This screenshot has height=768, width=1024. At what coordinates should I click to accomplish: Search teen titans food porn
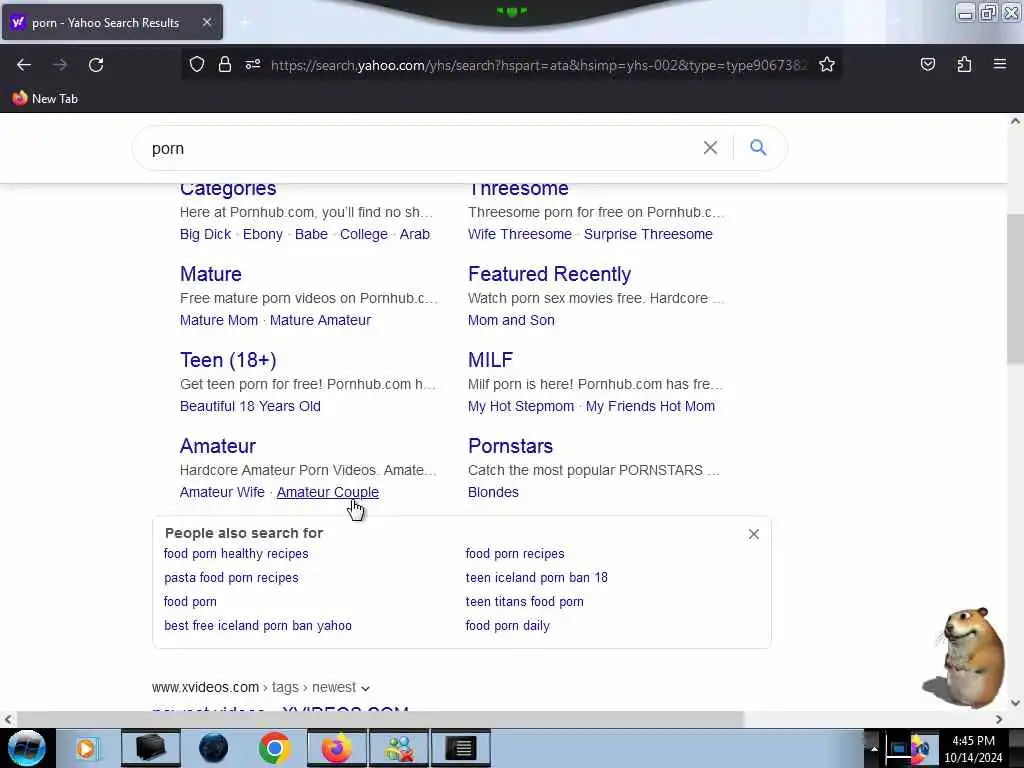pos(524,601)
